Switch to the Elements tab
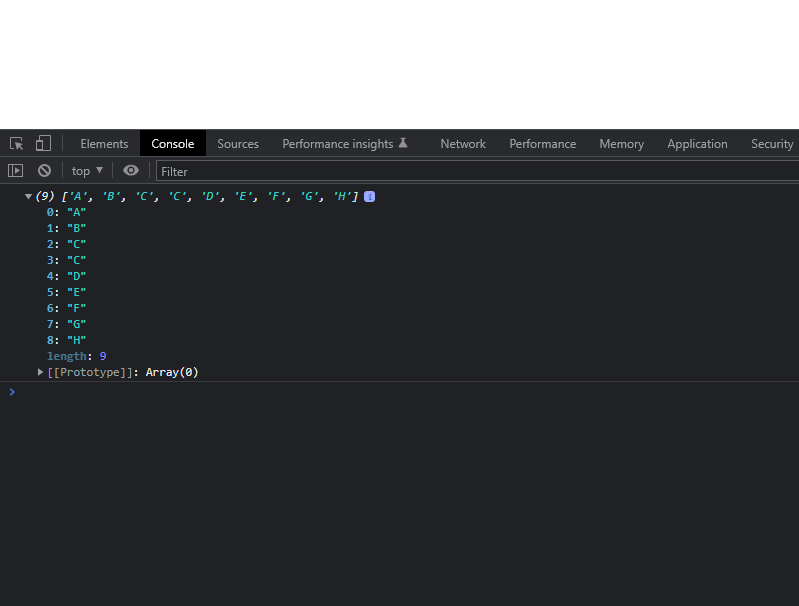This screenshot has width=799, height=606. click(x=104, y=144)
